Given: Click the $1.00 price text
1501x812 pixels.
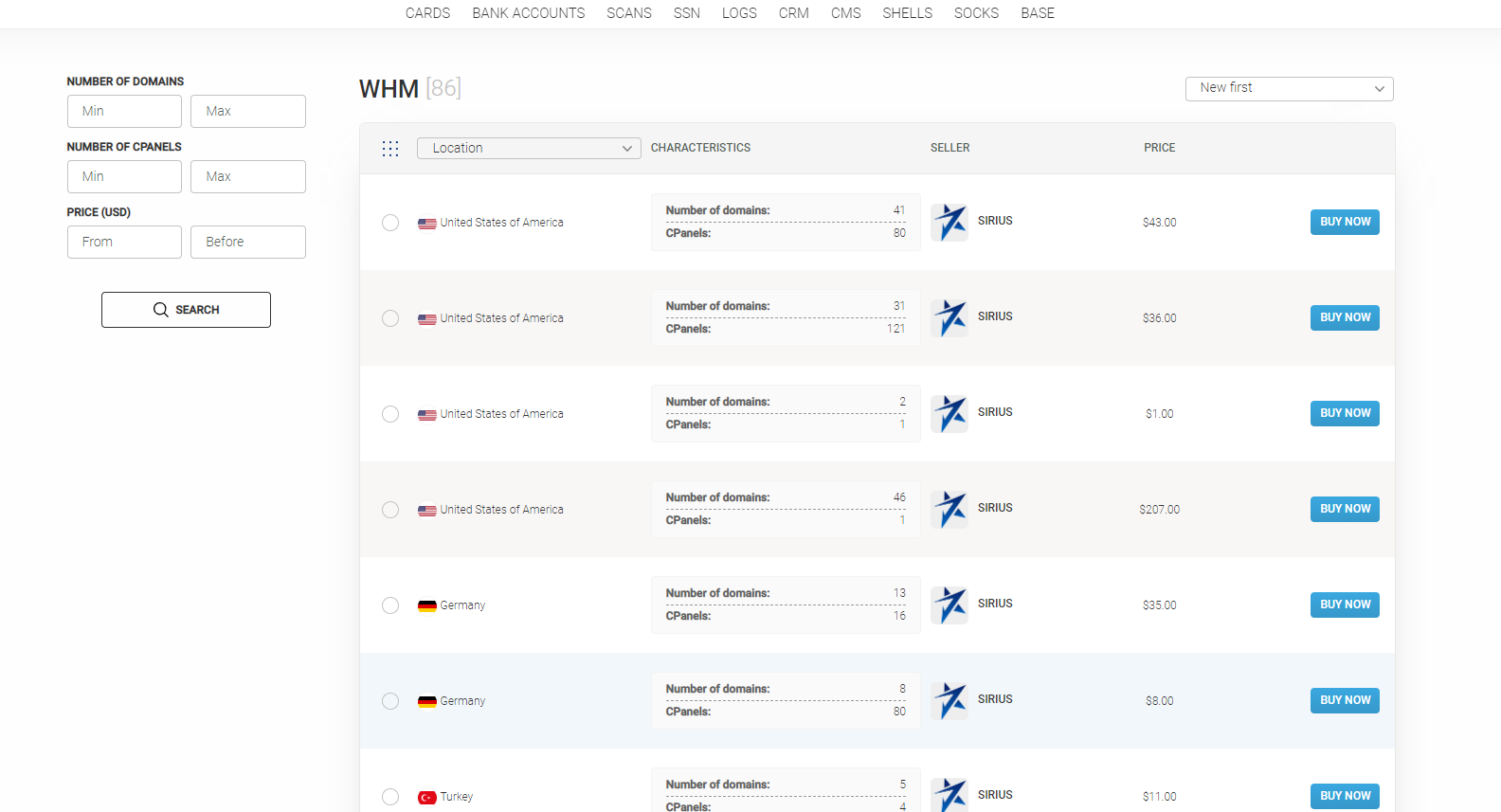Looking at the screenshot, I should point(1159,414).
